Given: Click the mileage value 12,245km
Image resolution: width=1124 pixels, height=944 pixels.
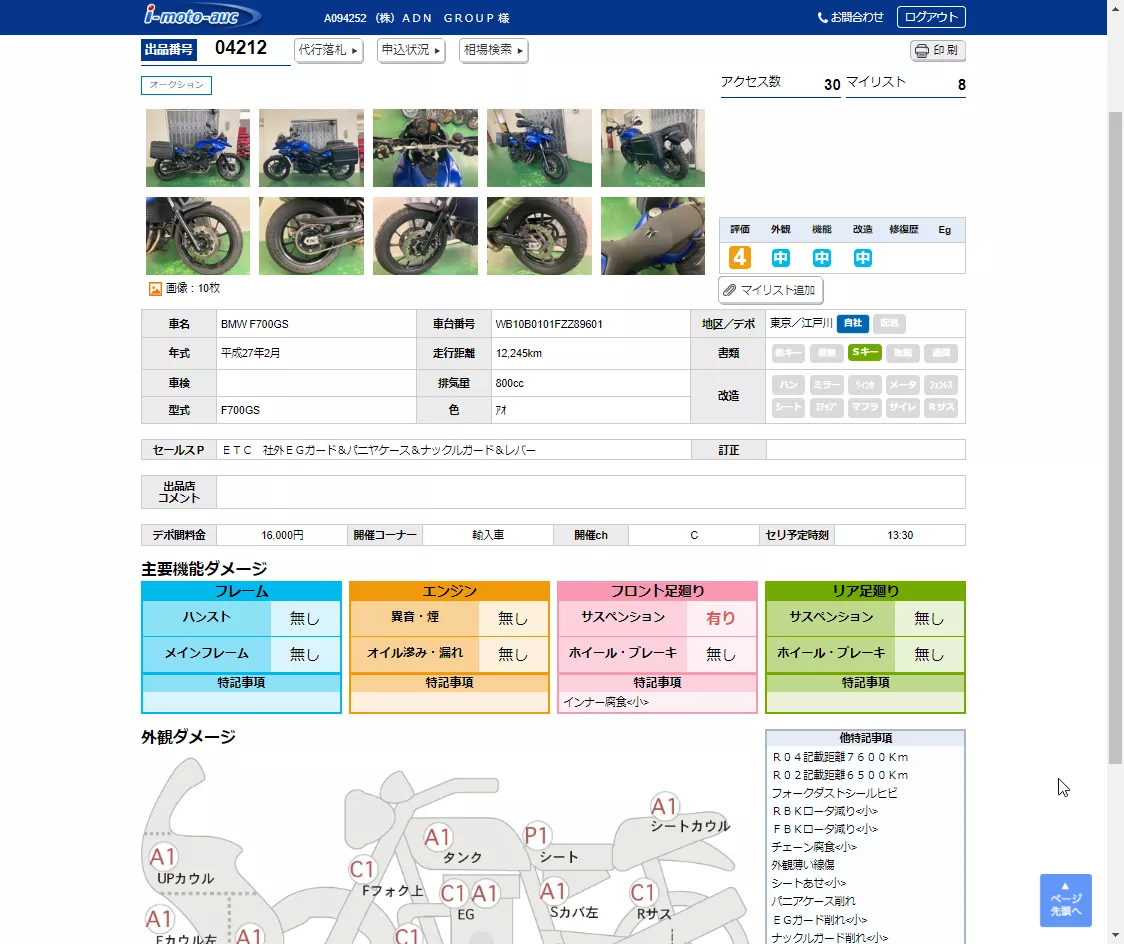Looking at the screenshot, I should (518, 353).
